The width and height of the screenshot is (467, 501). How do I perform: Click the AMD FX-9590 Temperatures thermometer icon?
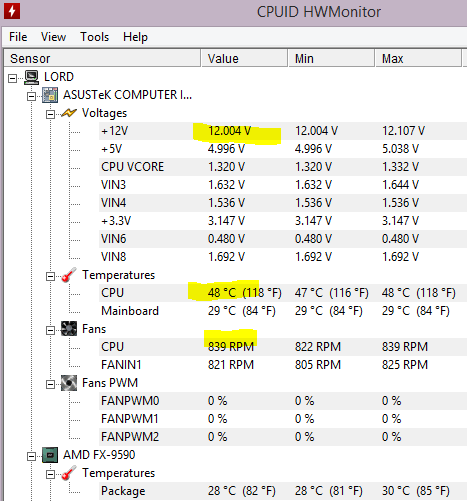(x=69, y=473)
